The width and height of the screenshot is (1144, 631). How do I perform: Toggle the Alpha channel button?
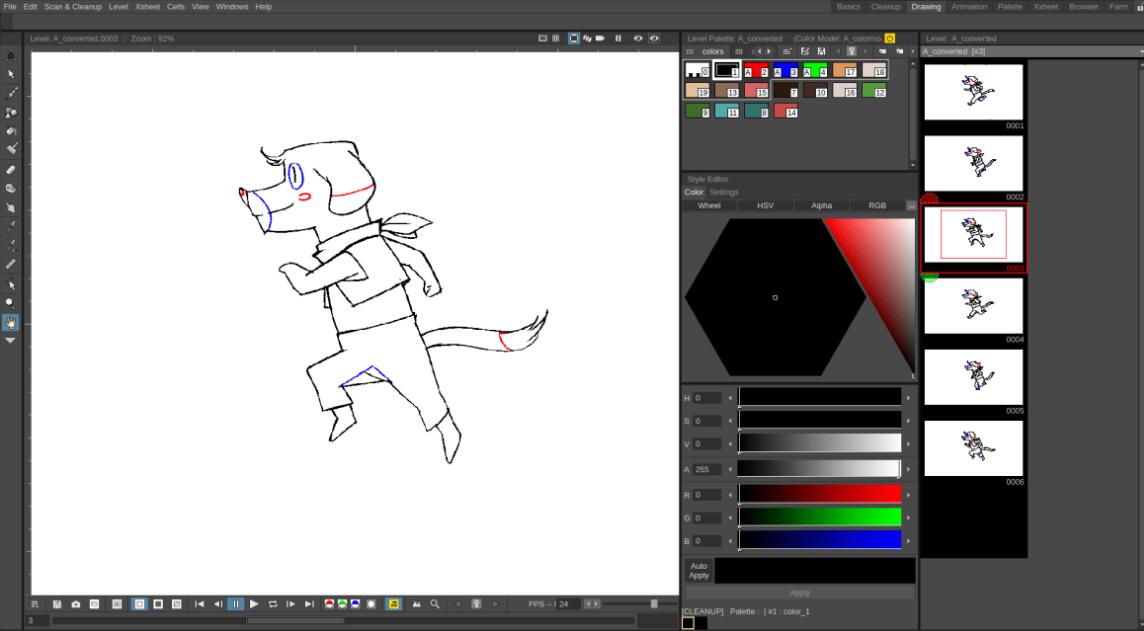tap(822, 206)
